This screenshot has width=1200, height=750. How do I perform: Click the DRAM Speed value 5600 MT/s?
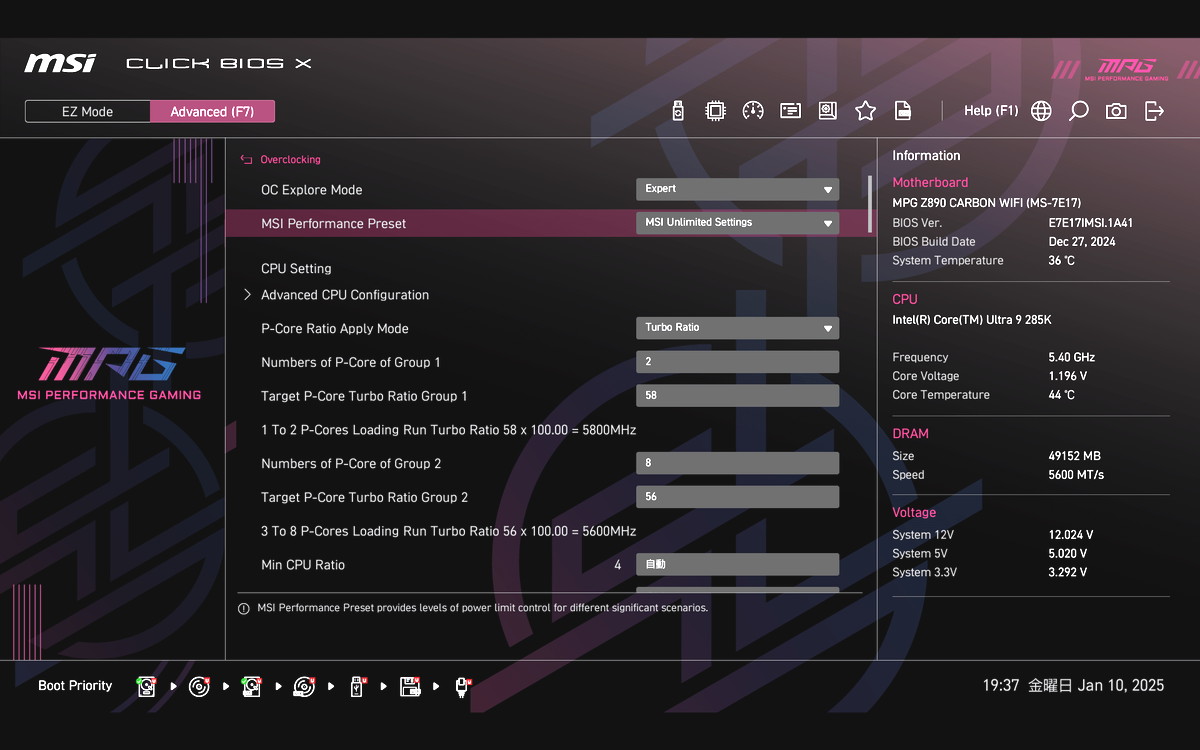1076,475
